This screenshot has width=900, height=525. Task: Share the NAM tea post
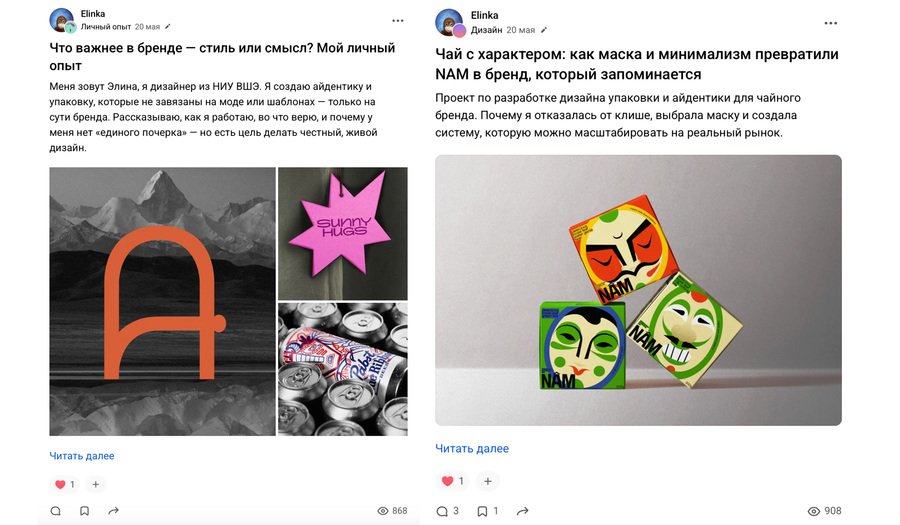pyautogui.click(x=522, y=511)
